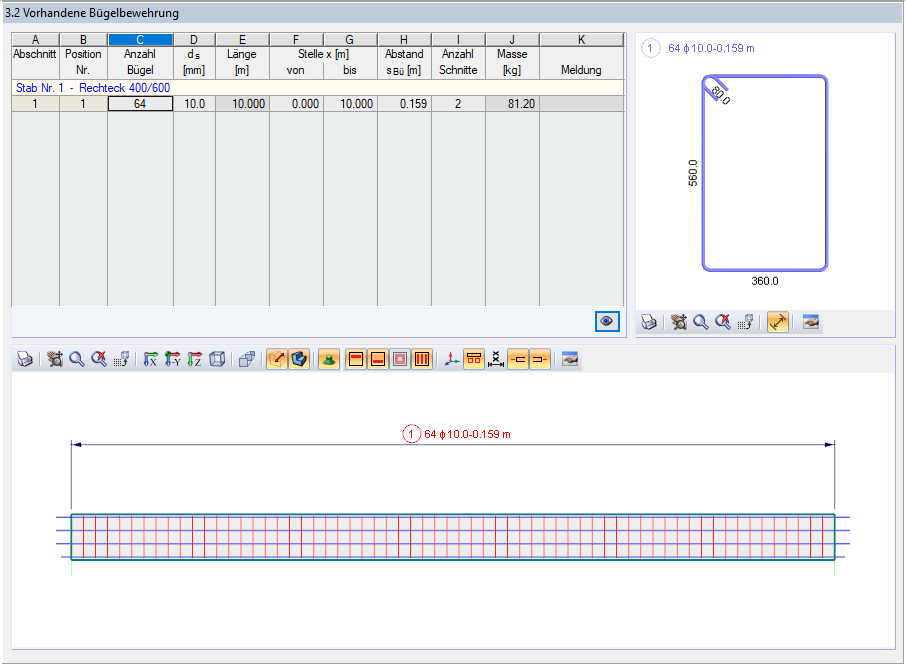
Task: Activate move/rotate tool in beam view toolbar
Action: (55, 359)
